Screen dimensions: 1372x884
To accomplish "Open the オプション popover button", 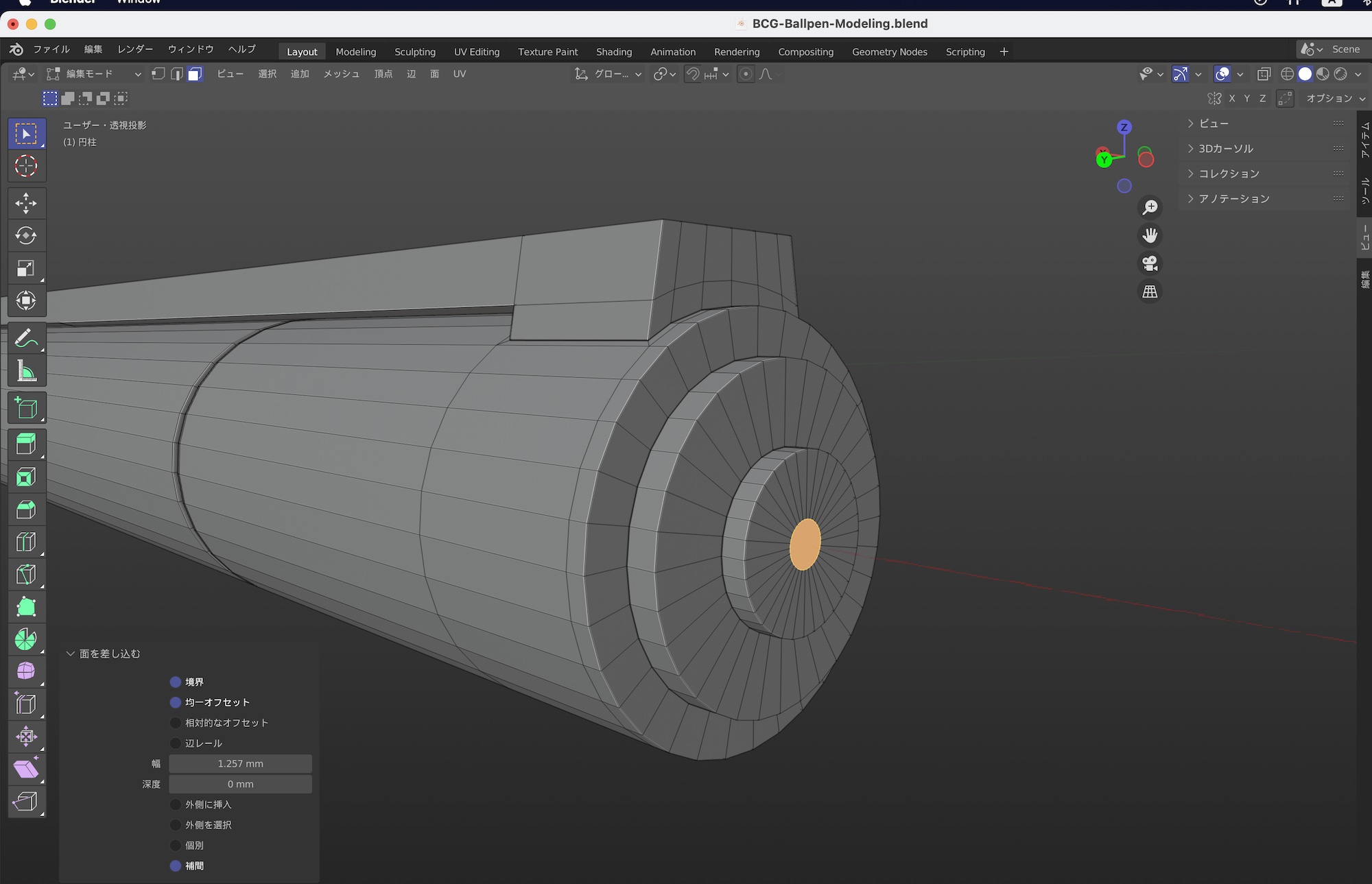I will [x=1334, y=98].
